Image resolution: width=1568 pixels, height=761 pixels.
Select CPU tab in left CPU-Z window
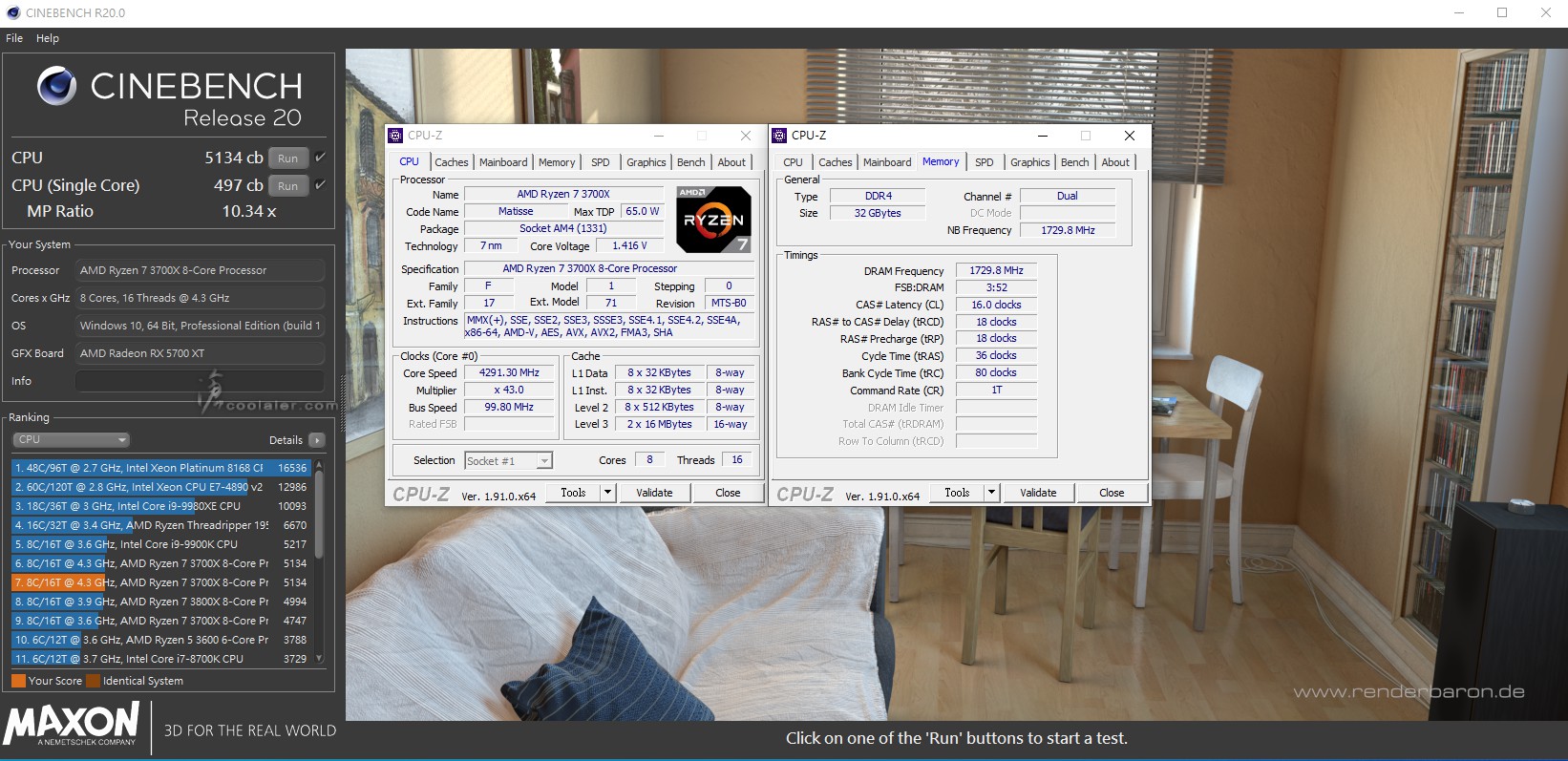pos(410,161)
